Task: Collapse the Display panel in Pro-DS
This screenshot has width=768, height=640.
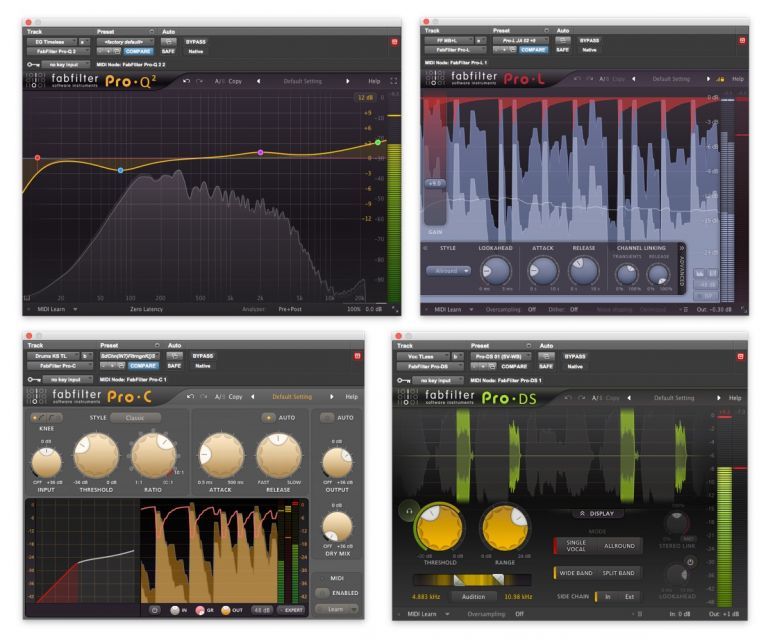Action: tap(597, 514)
